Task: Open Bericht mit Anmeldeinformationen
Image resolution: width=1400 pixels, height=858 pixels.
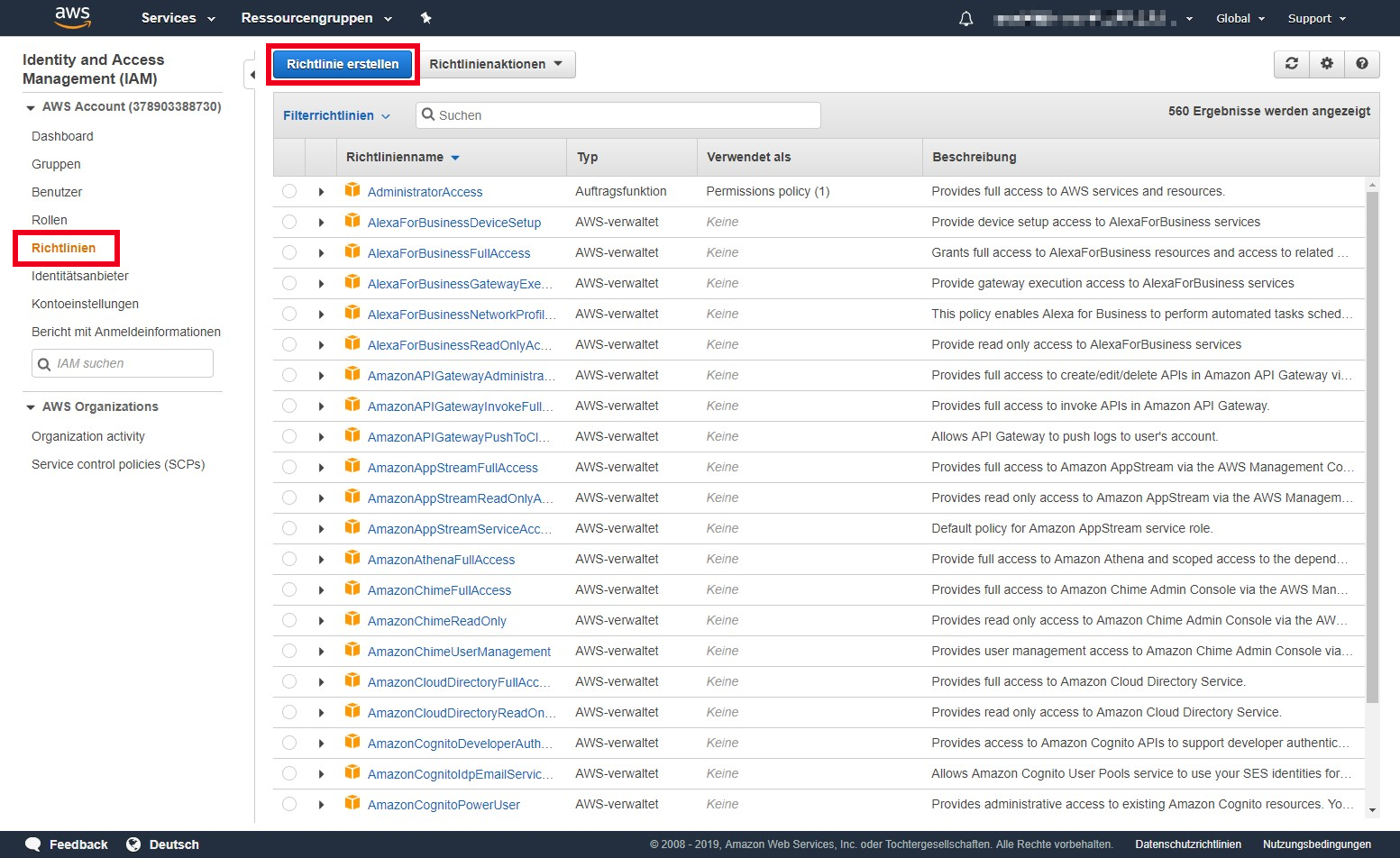Action: 126,332
